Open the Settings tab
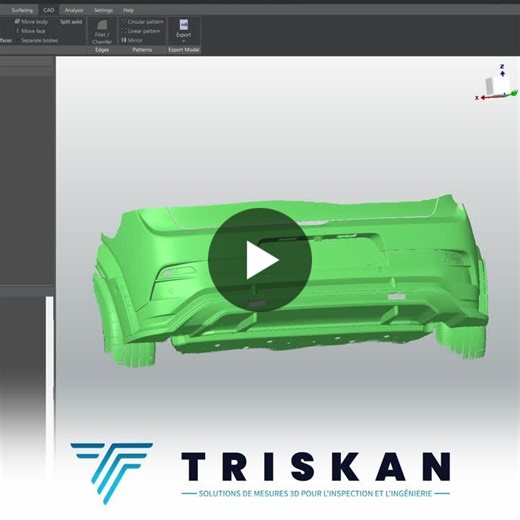The height and width of the screenshot is (520, 520). pos(103,10)
